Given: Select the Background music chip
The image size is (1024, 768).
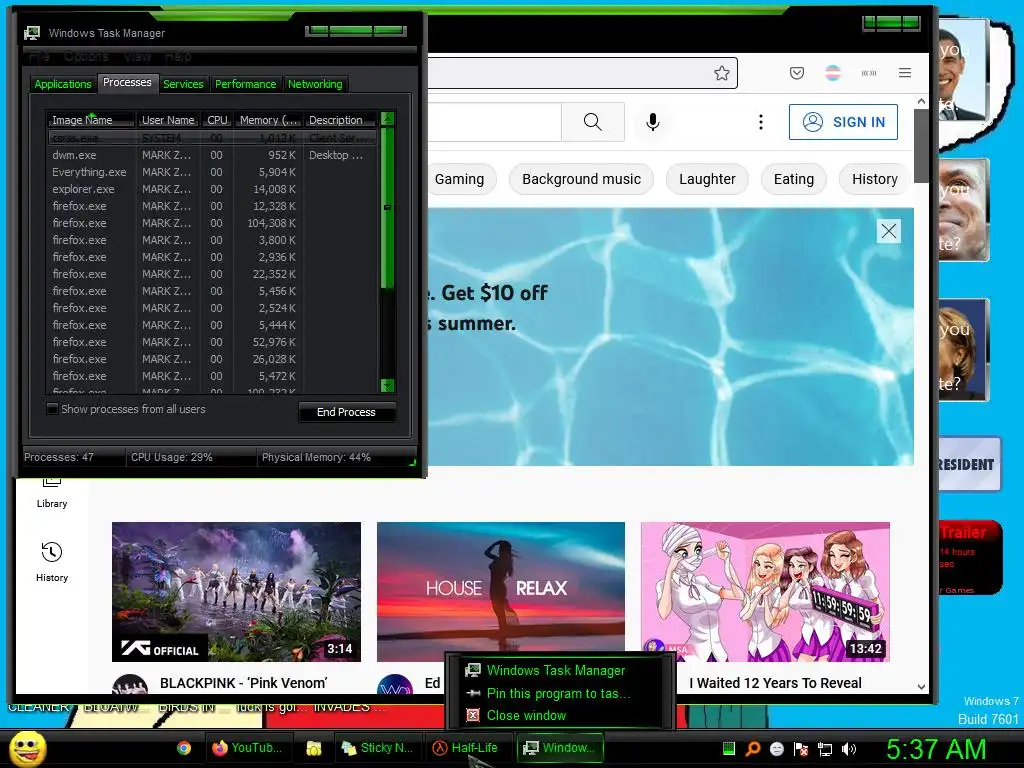Looking at the screenshot, I should tap(581, 179).
